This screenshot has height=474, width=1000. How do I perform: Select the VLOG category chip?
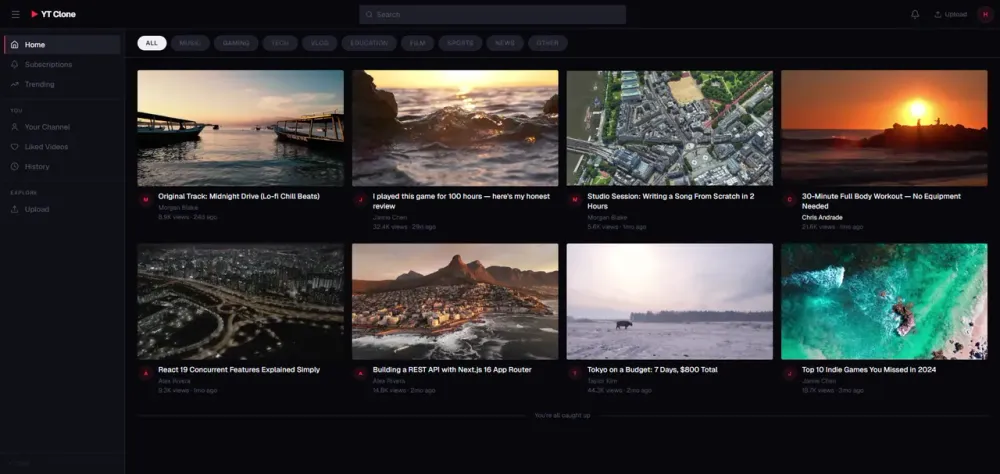[x=320, y=43]
